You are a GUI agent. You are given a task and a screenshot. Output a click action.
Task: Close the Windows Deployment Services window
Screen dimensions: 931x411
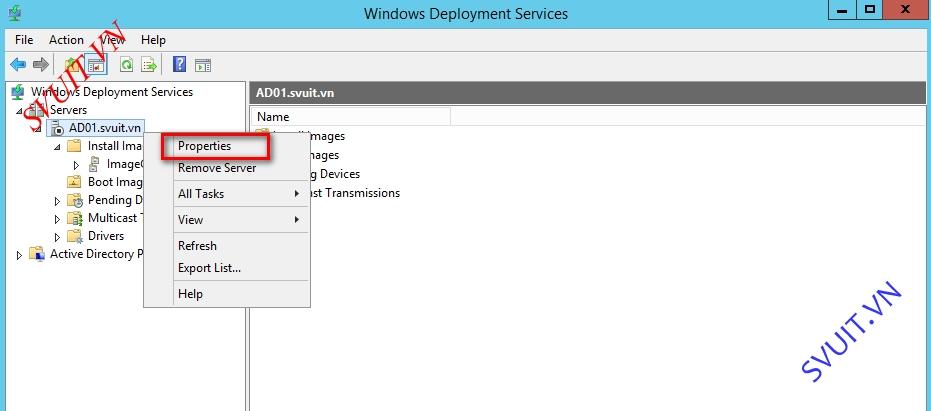pyautogui.click(x=905, y=9)
